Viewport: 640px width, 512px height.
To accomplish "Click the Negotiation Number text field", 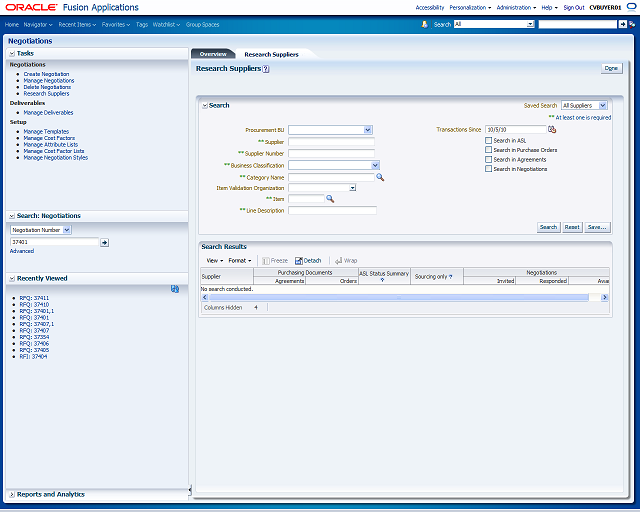I will [x=54, y=242].
